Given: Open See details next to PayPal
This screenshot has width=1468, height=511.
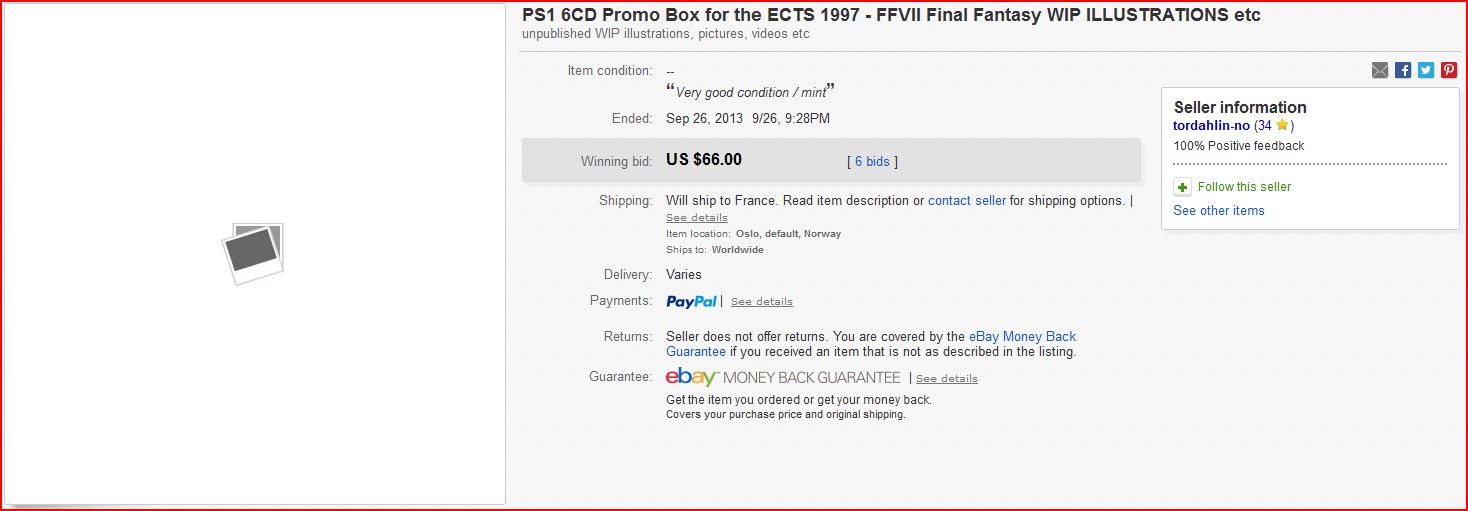Looking at the screenshot, I should 762,302.
